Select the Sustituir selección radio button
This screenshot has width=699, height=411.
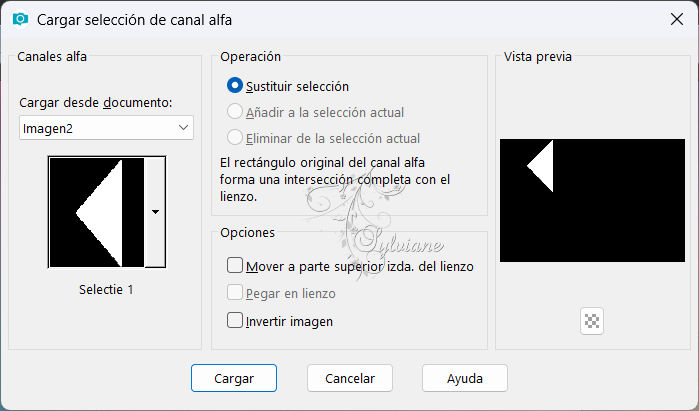coord(234,86)
